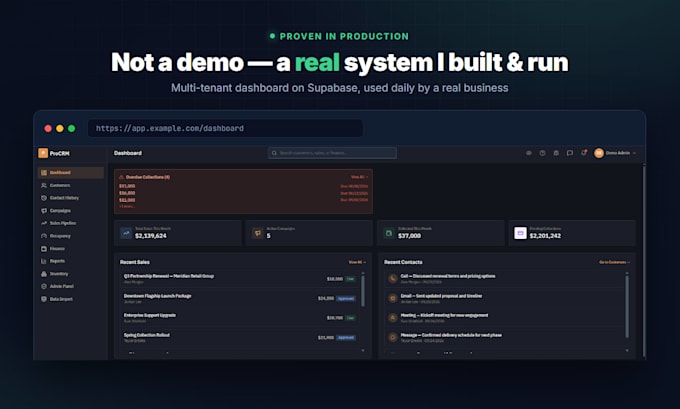Click the yellow minimize window dot
680x409 pixels.
[60, 128]
